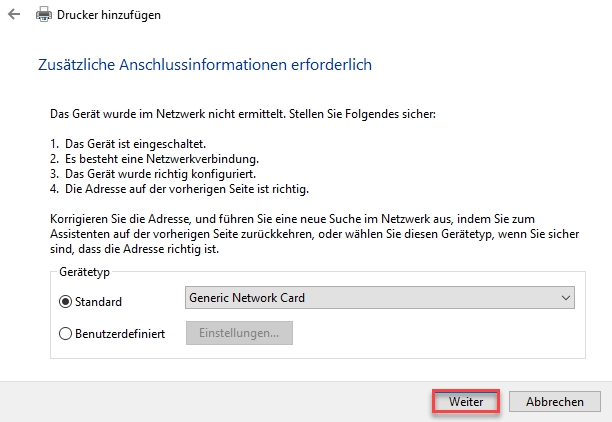This screenshot has width=612, height=422.
Task: Select the Benutzerdefiniert radio button
Action: pyautogui.click(x=66, y=333)
